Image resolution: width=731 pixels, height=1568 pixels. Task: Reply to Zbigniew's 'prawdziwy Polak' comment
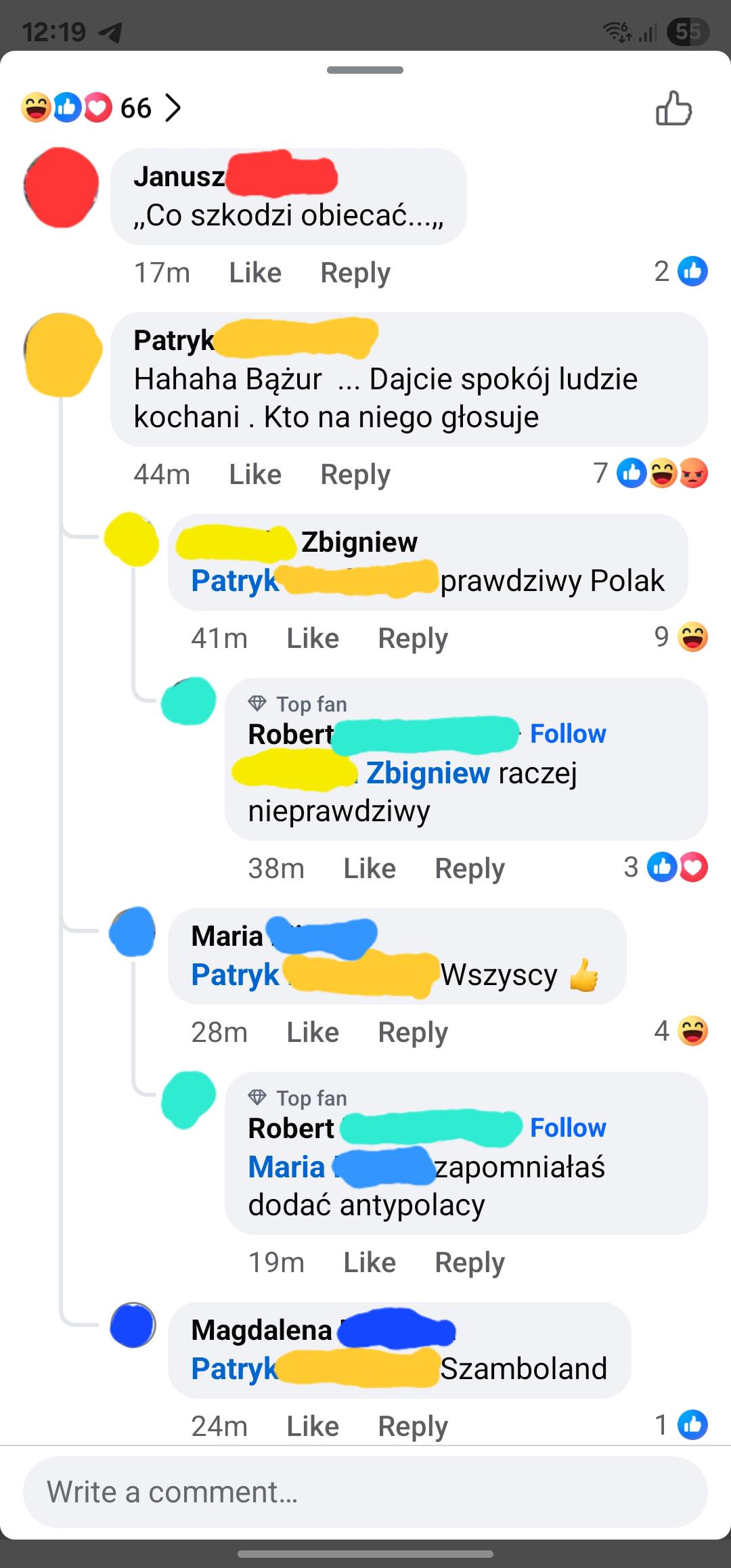pos(413,638)
